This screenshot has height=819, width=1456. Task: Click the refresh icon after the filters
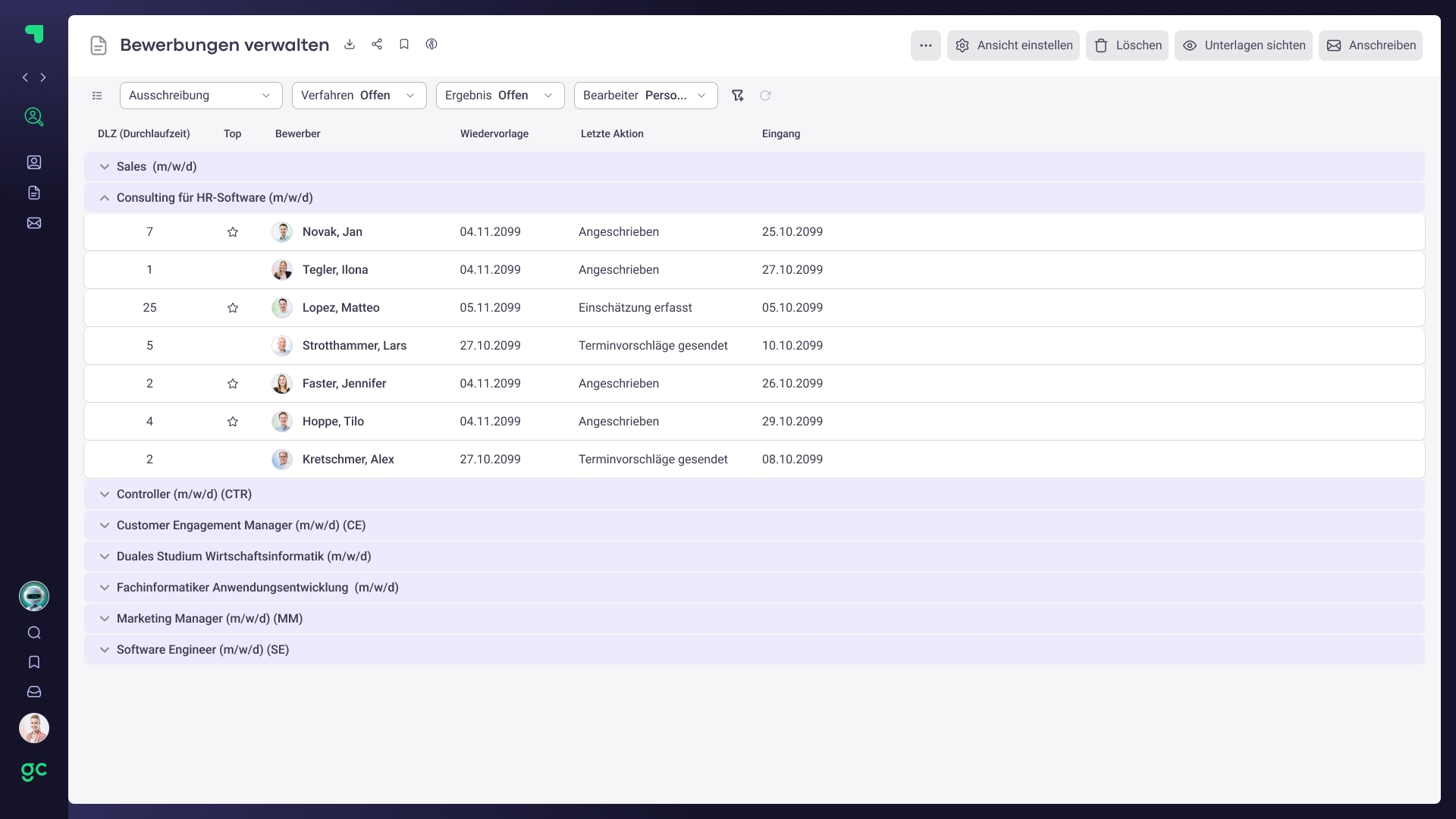[765, 96]
